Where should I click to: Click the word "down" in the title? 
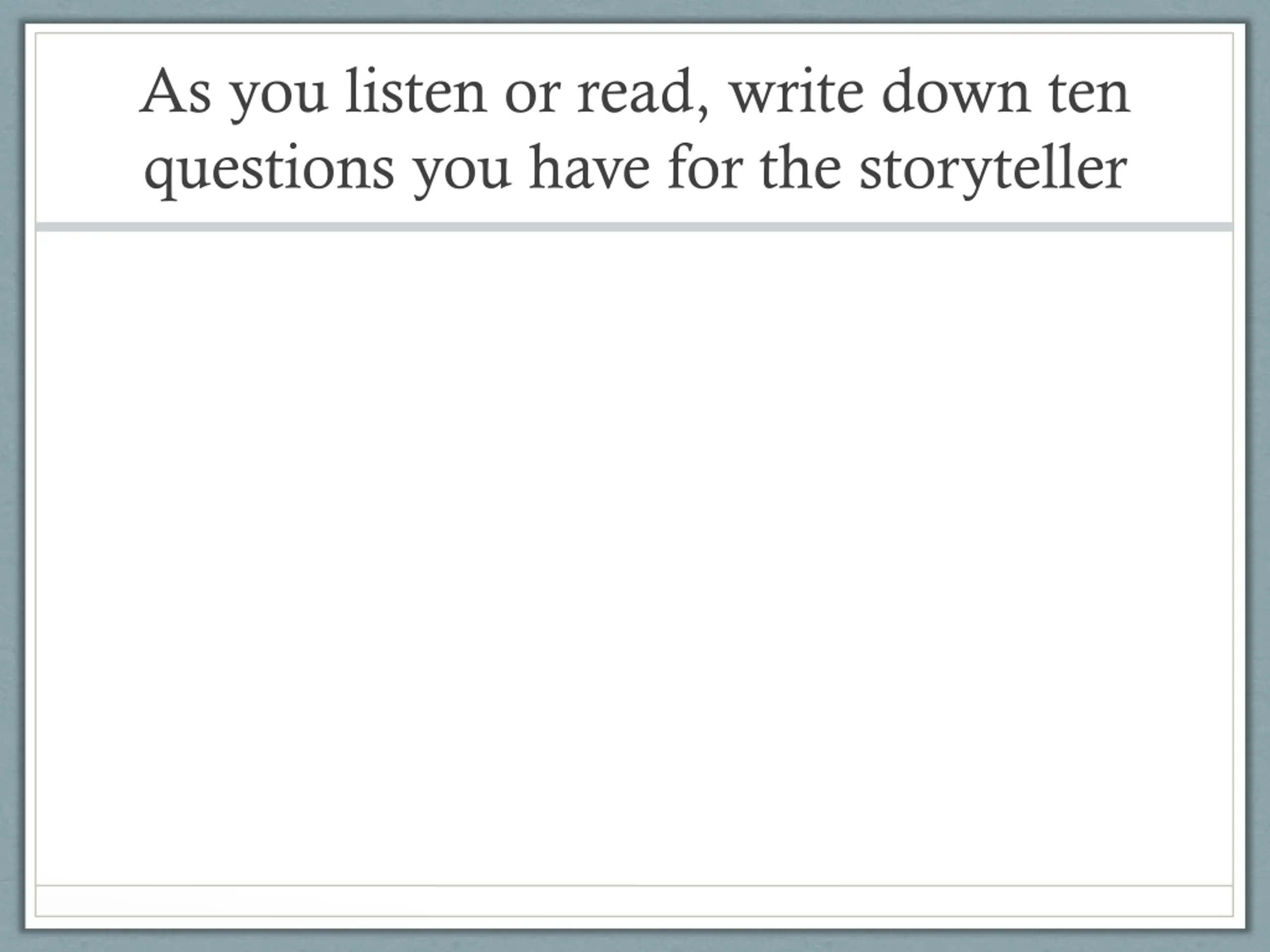pyautogui.click(x=956, y=92)
